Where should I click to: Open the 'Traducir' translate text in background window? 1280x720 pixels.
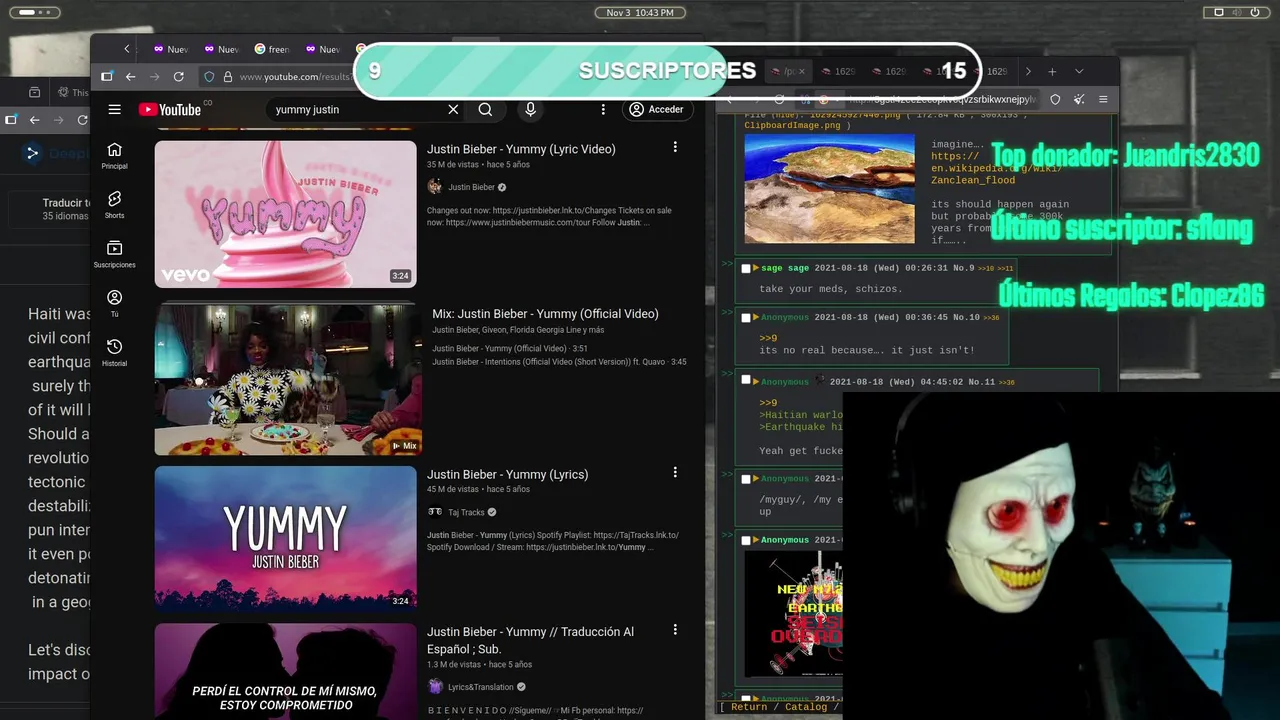[x=66, y=203]
